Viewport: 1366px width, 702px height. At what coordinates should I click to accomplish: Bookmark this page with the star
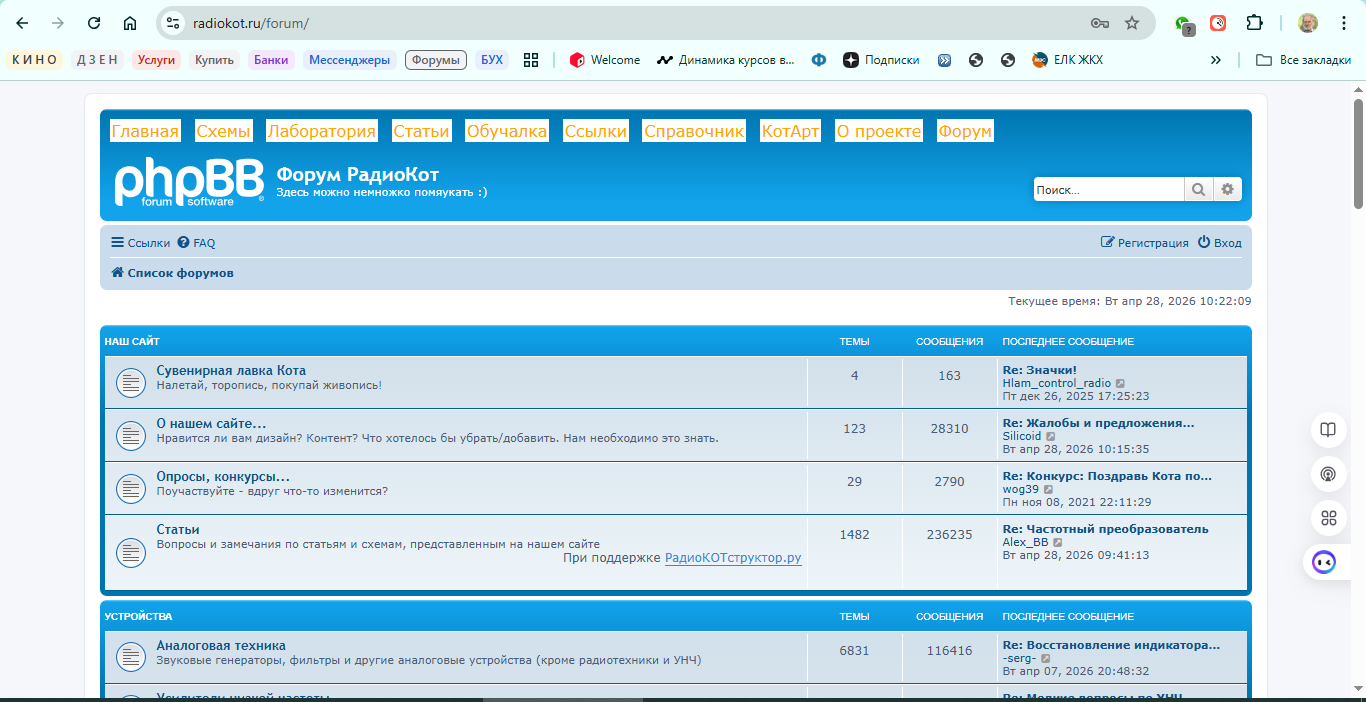click(1132, 23)
